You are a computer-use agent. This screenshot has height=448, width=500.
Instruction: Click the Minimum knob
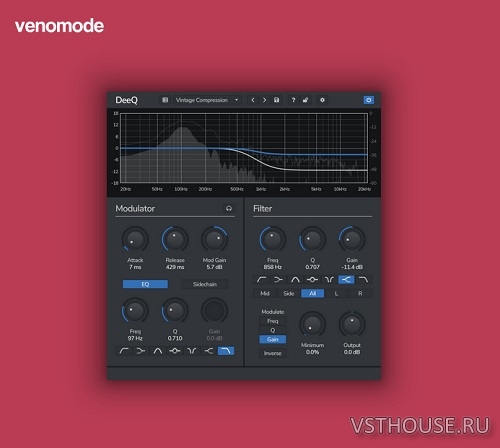[312, 324]
